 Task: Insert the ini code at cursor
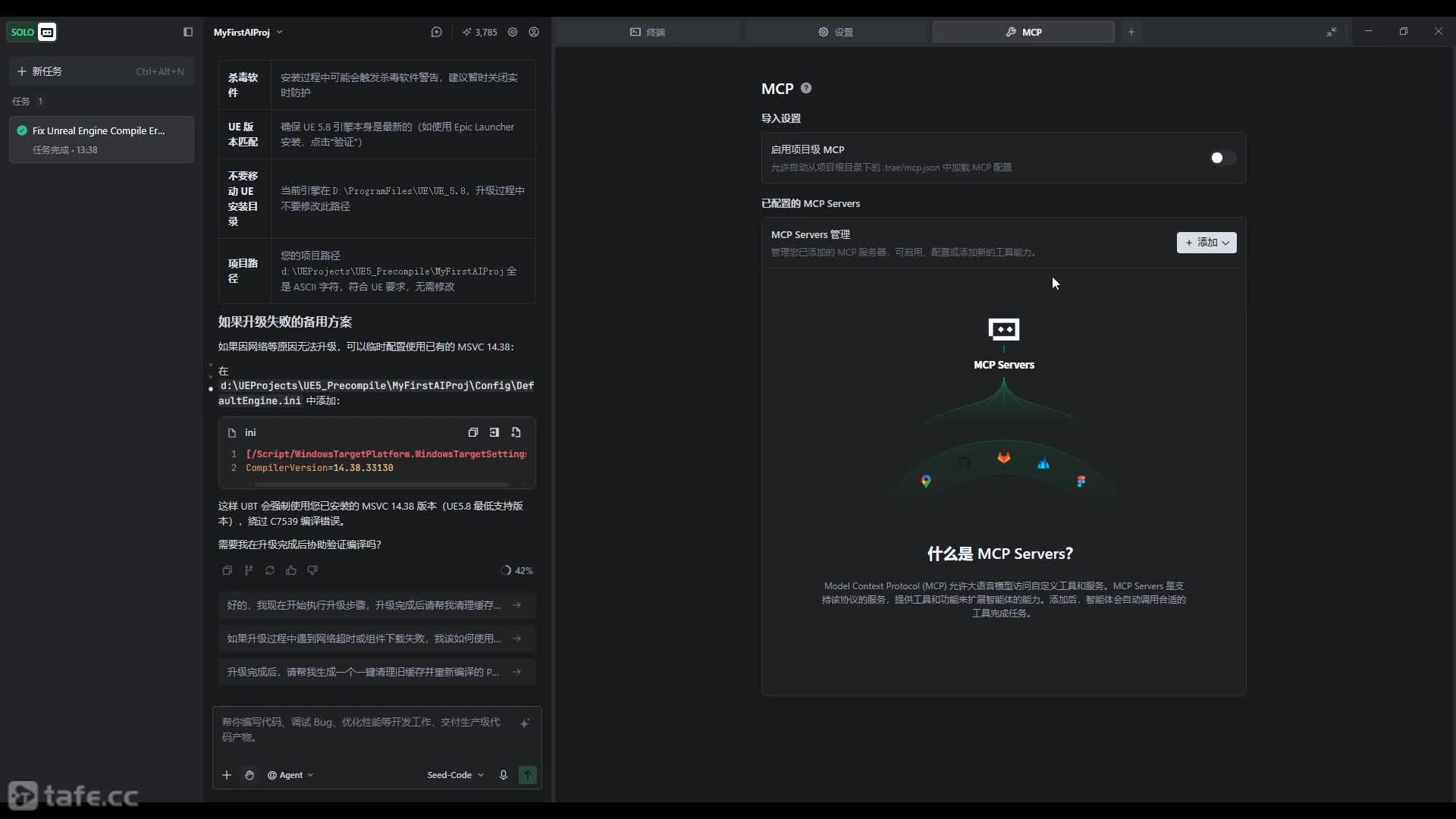494,432
